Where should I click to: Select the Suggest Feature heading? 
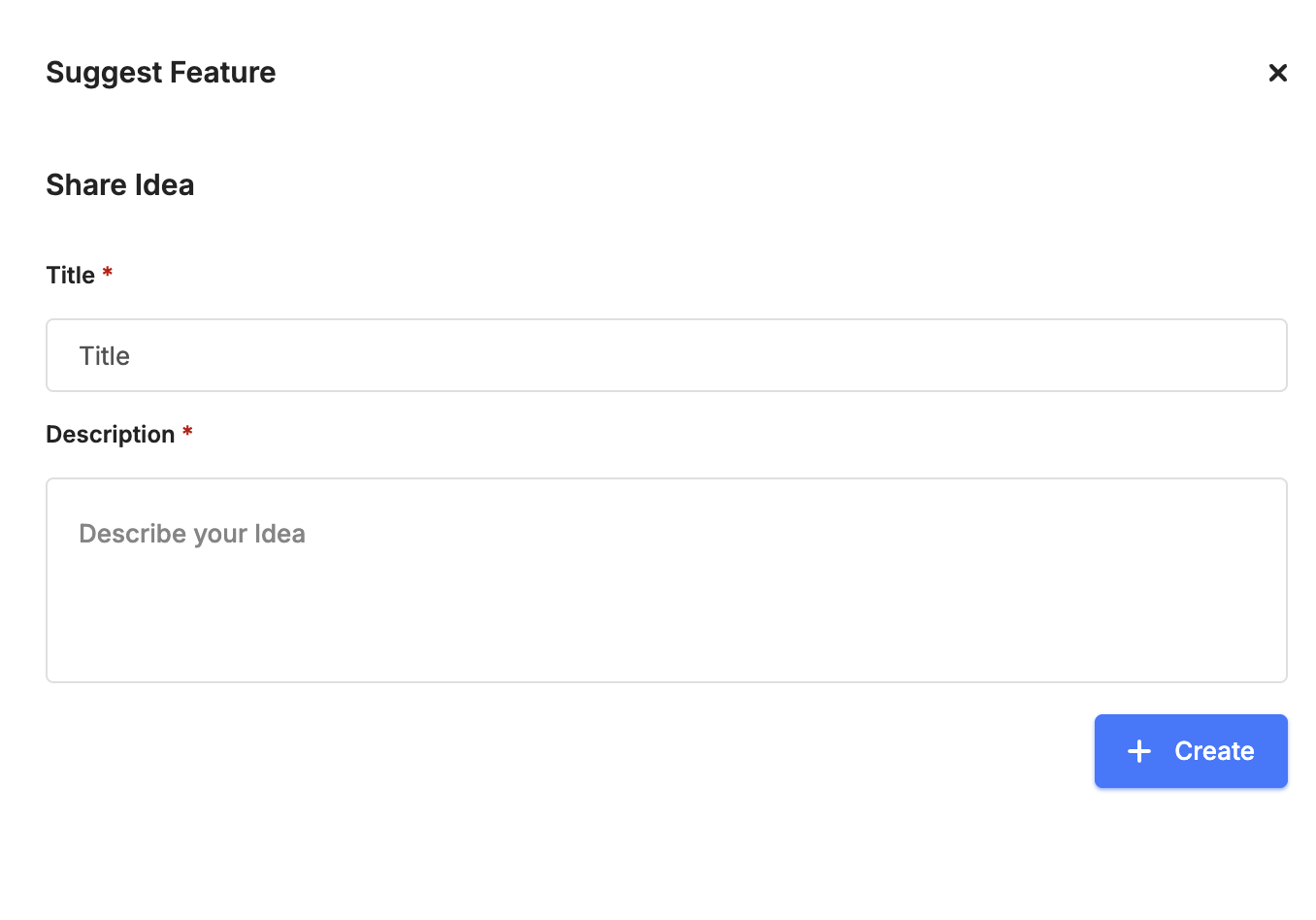click(160, 72)
